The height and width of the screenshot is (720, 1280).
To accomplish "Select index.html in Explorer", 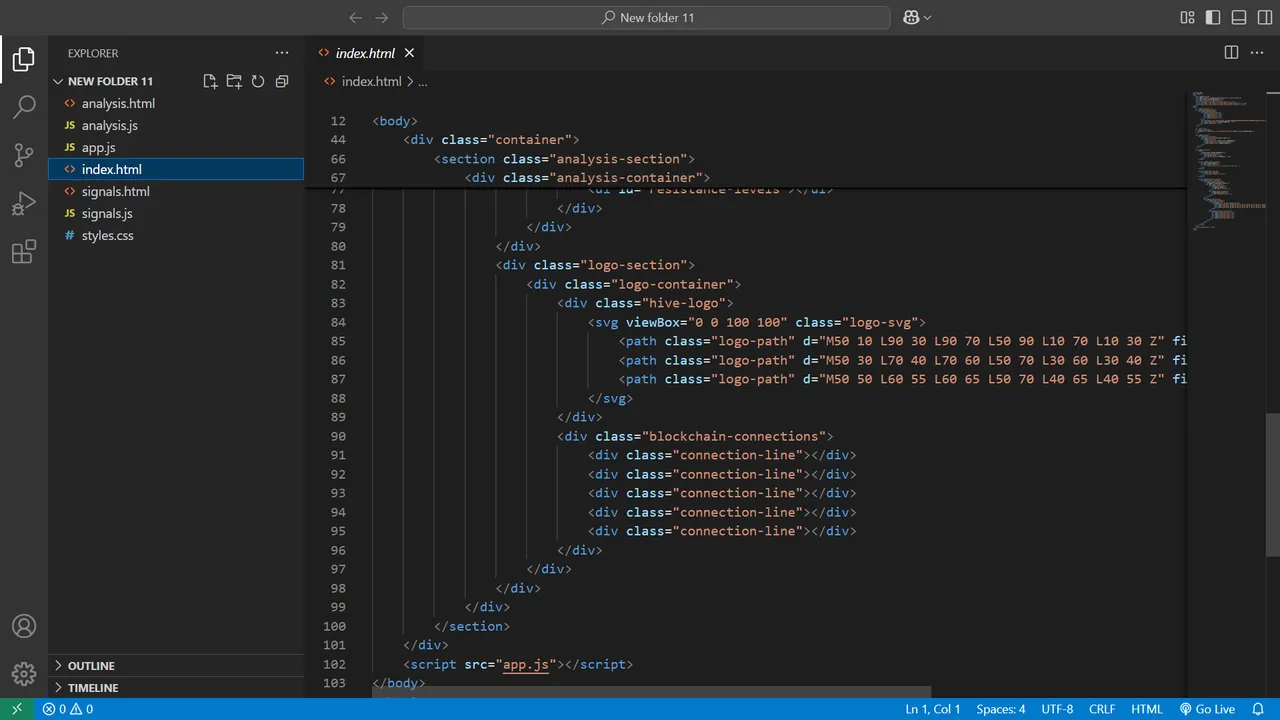I will click(176, 169).
